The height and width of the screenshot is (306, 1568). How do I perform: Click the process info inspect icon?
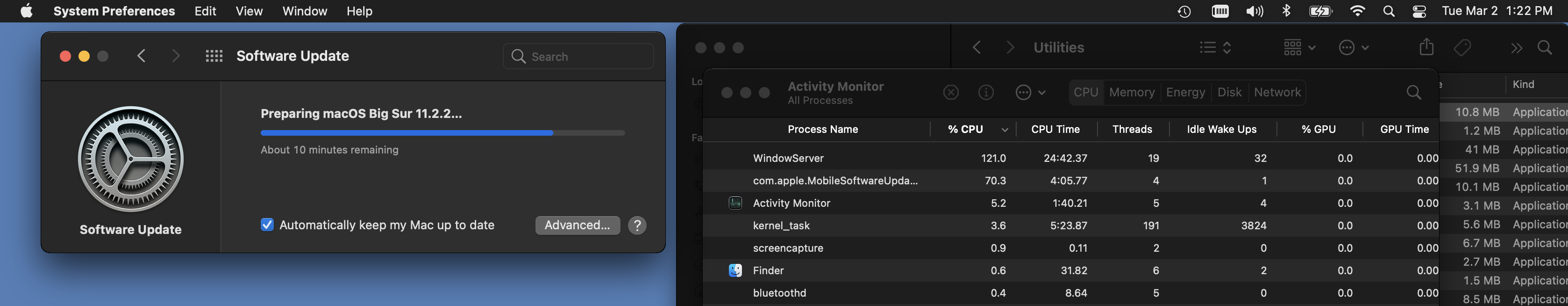point(985,92)
